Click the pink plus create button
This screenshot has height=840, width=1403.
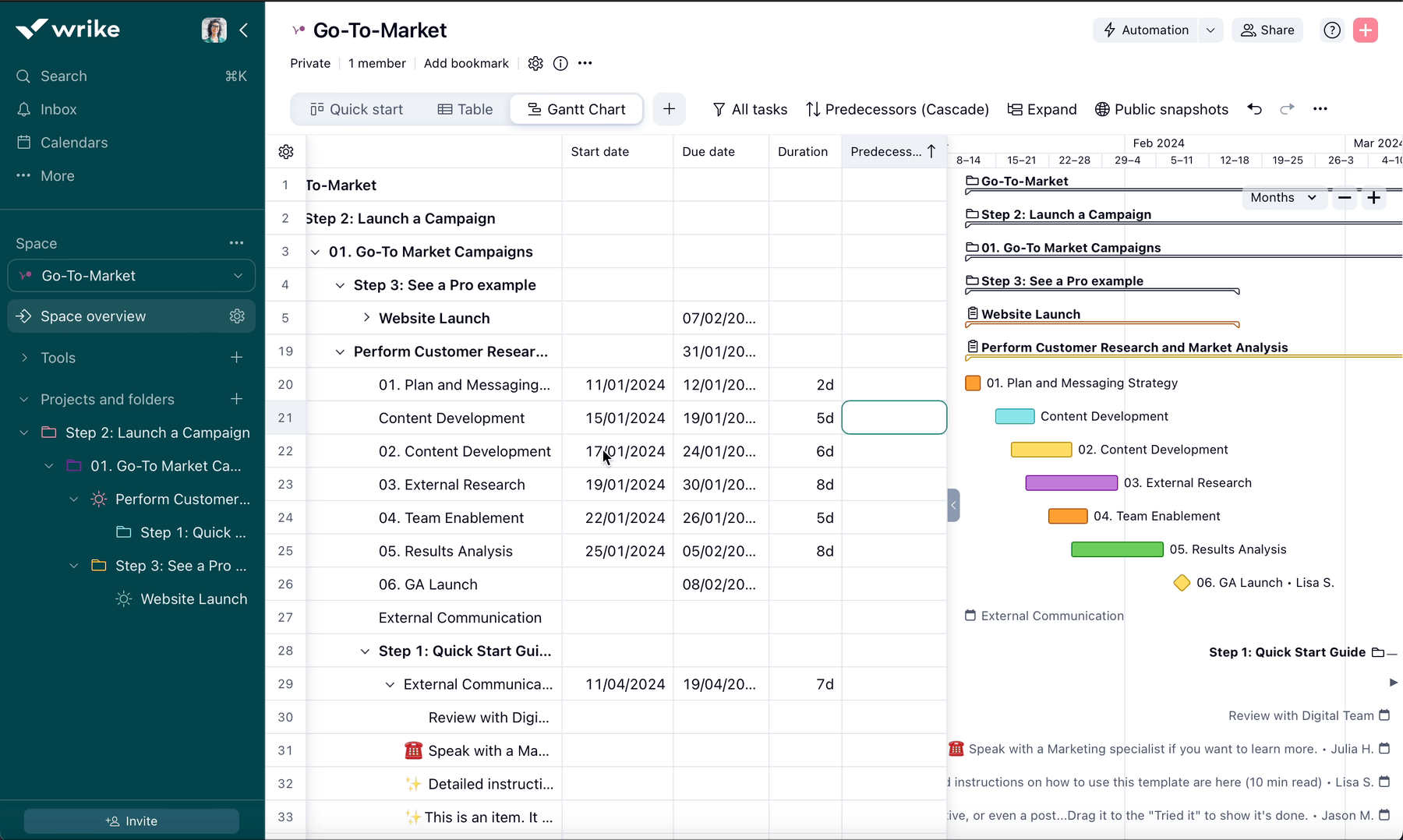point(1365,30)
